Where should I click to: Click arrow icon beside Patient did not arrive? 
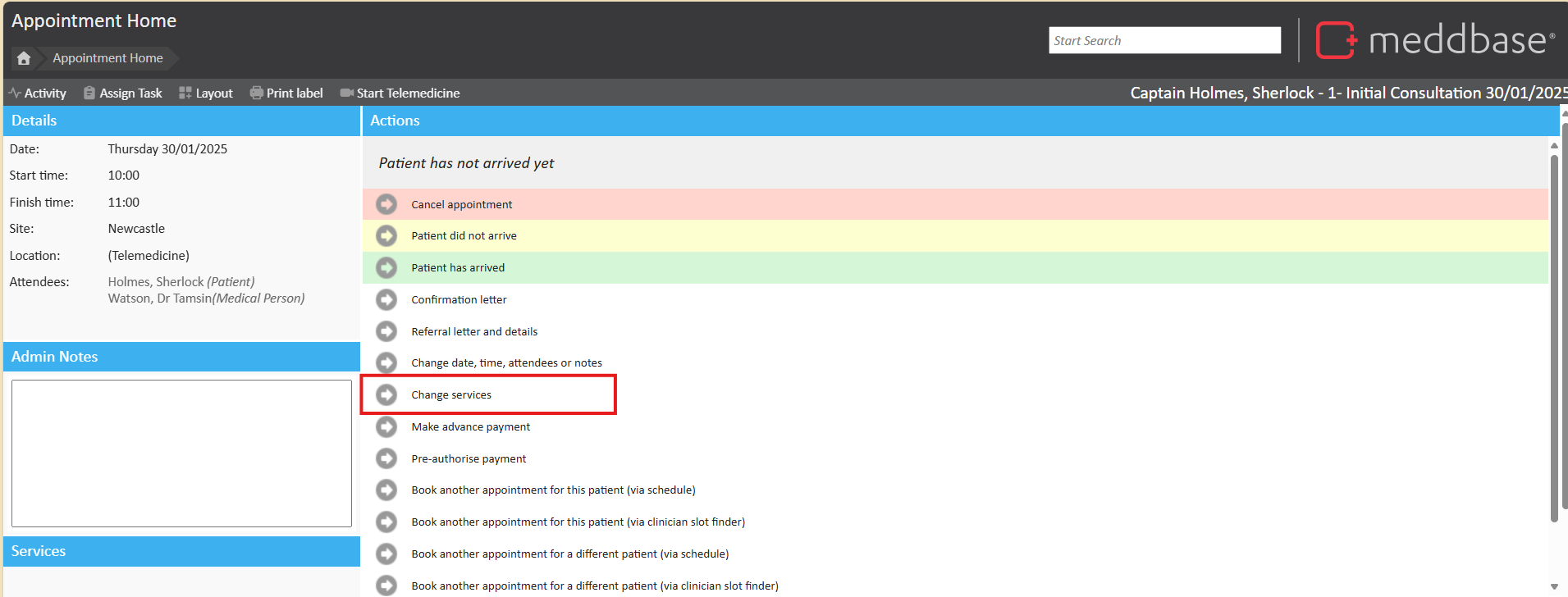[386, 236]
